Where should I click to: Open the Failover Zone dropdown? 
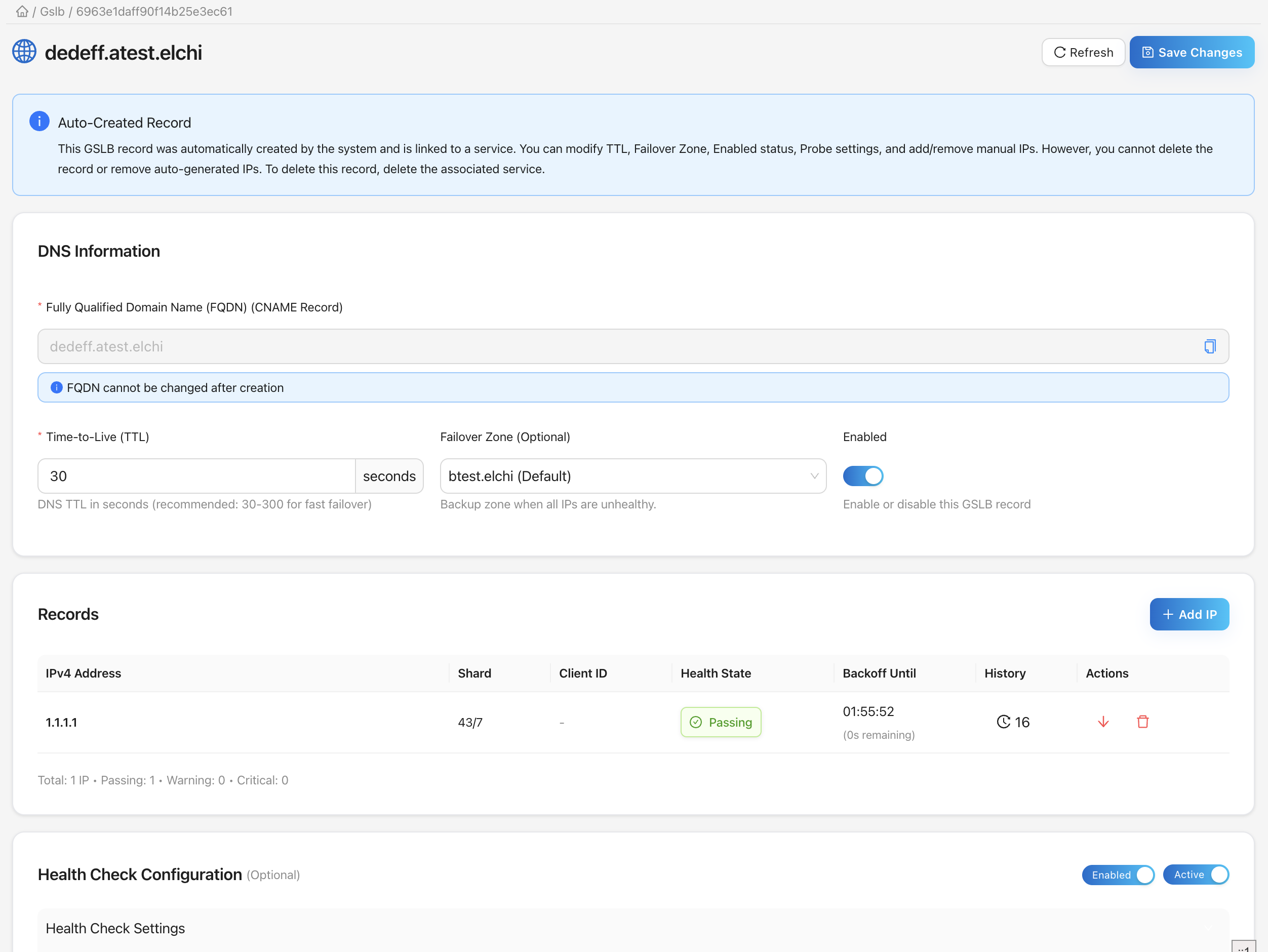click(x=625, y=475)
